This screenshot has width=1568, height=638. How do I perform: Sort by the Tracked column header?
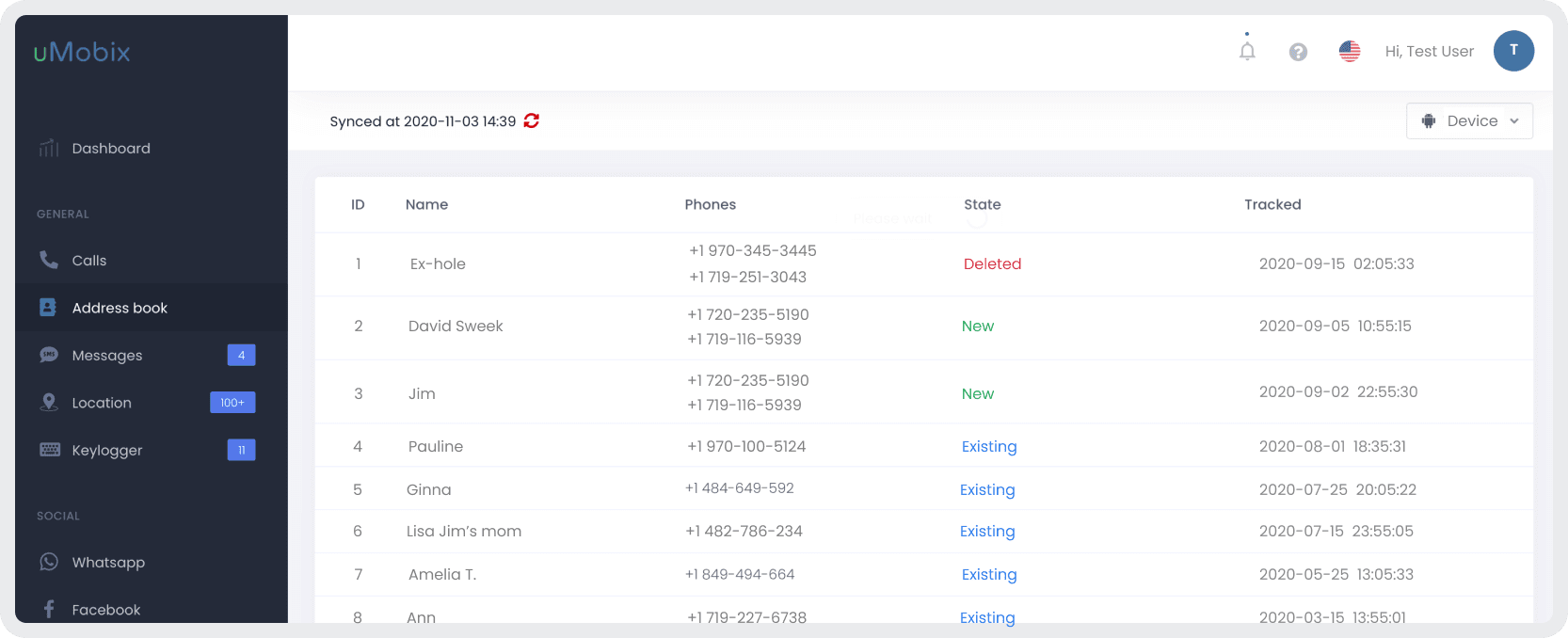tap(1272, 204)
